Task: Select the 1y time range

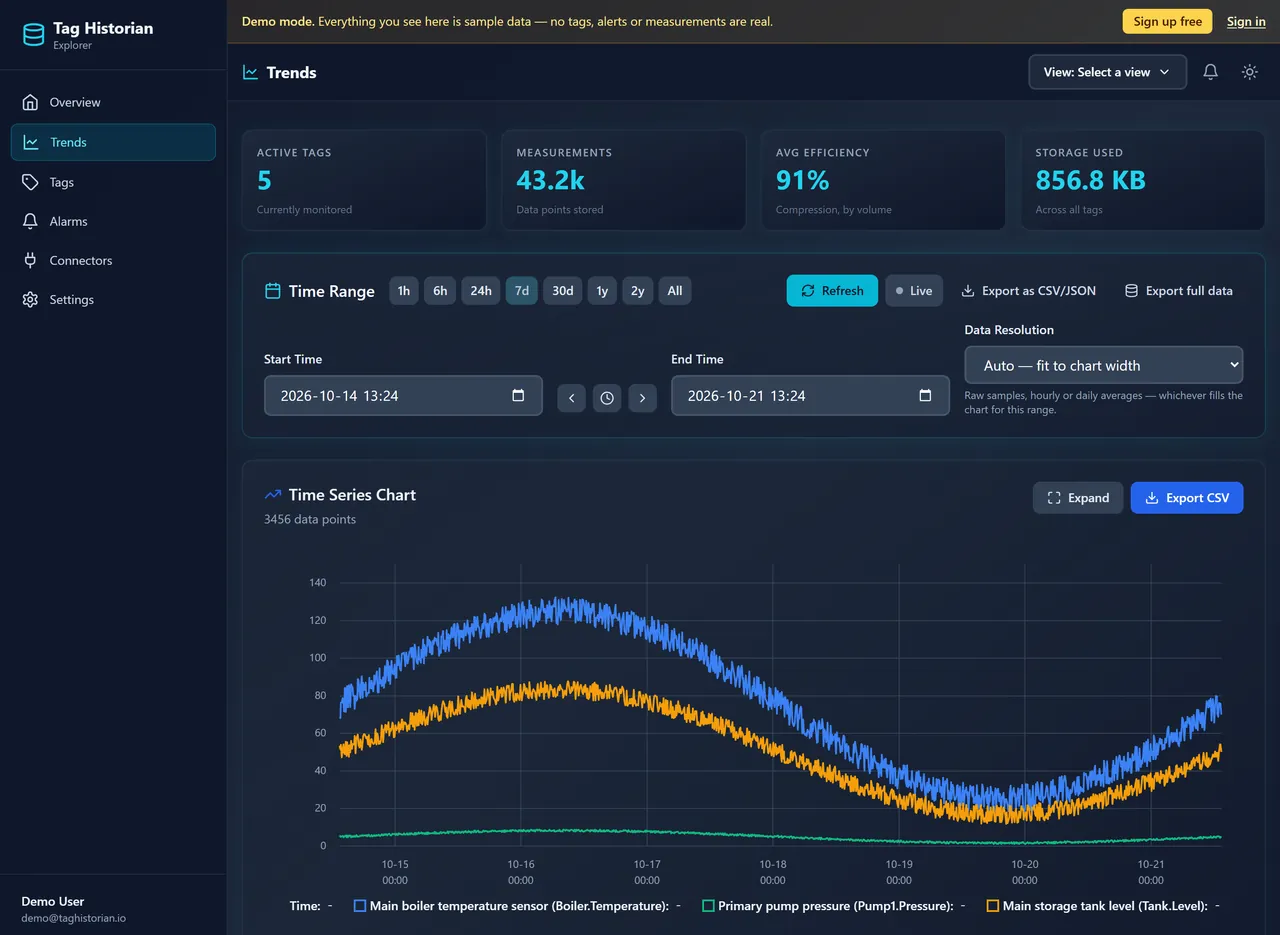Action: [x=602, y=291]
